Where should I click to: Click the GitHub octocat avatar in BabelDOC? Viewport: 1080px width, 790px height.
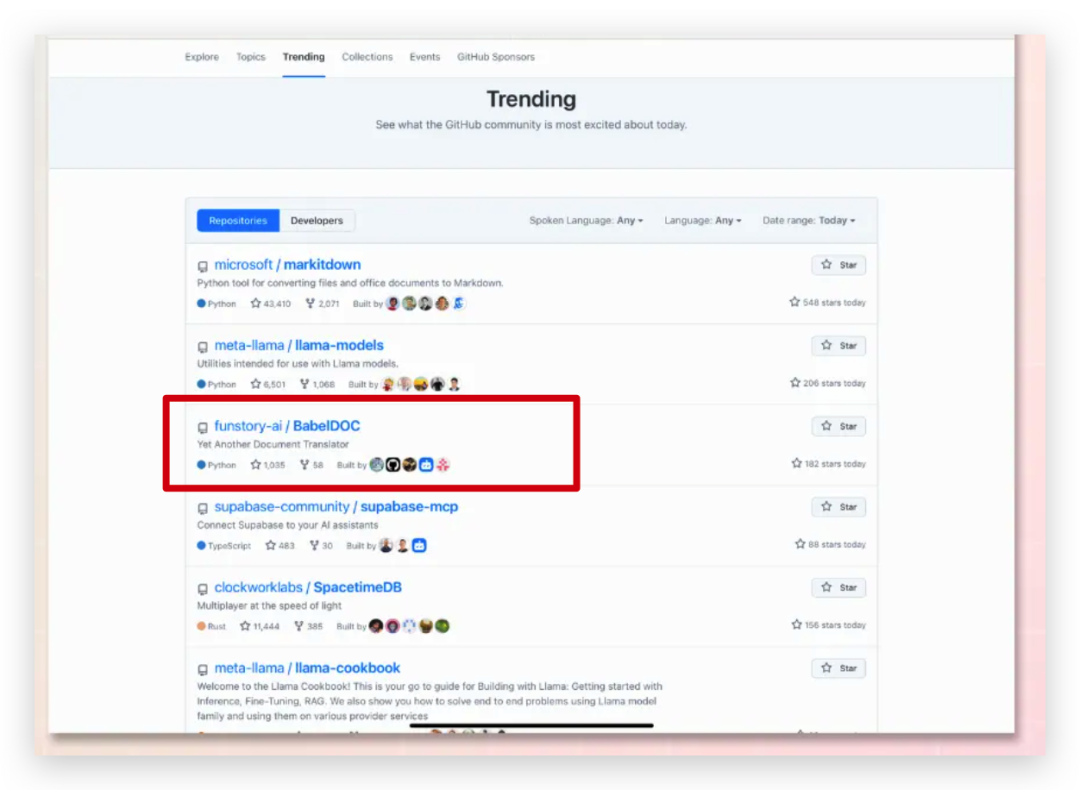[x=393, y=465]
